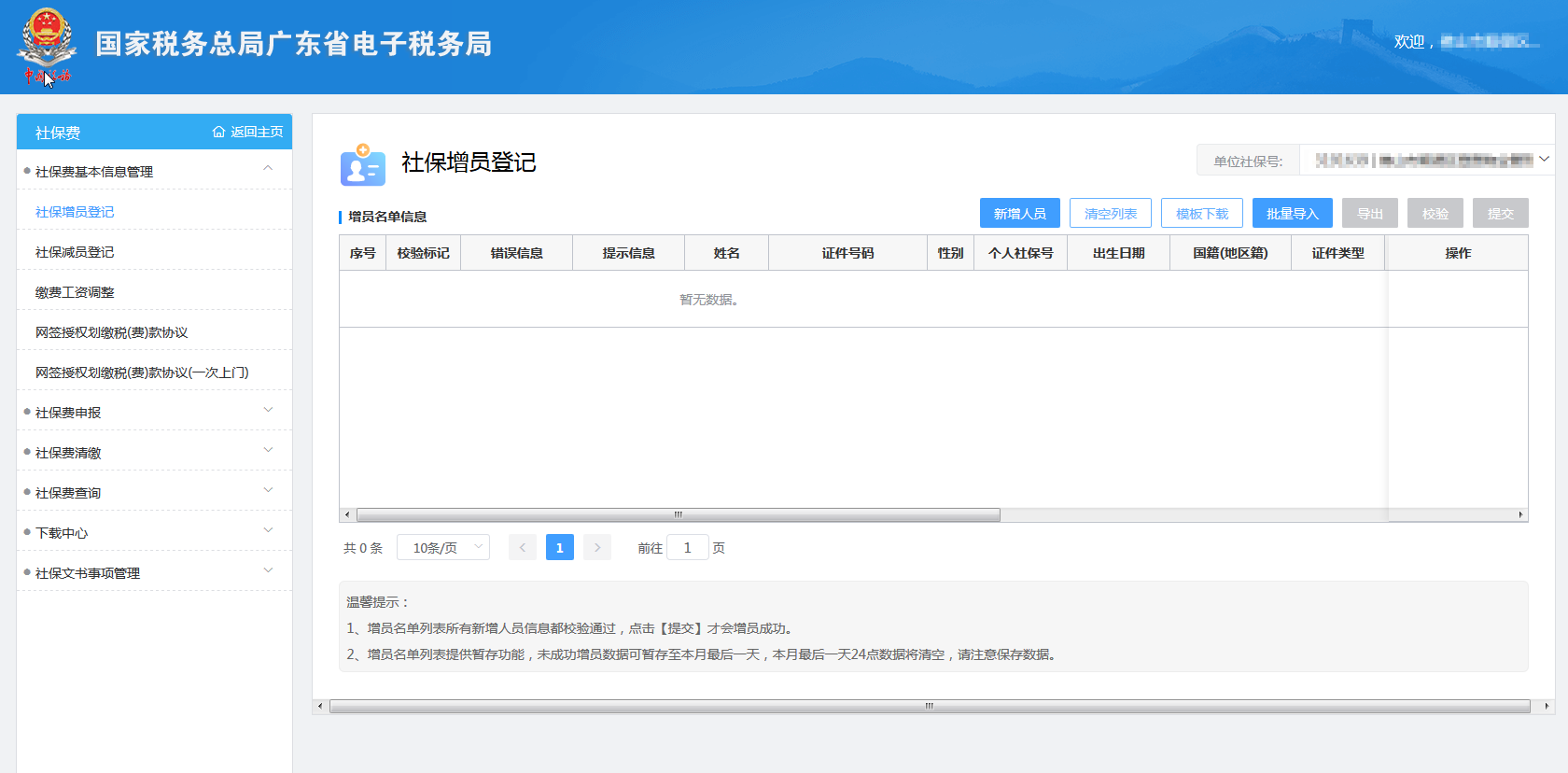
Task: Open the 10条/页 page size dropdown
Action: (x=443, y=548)
